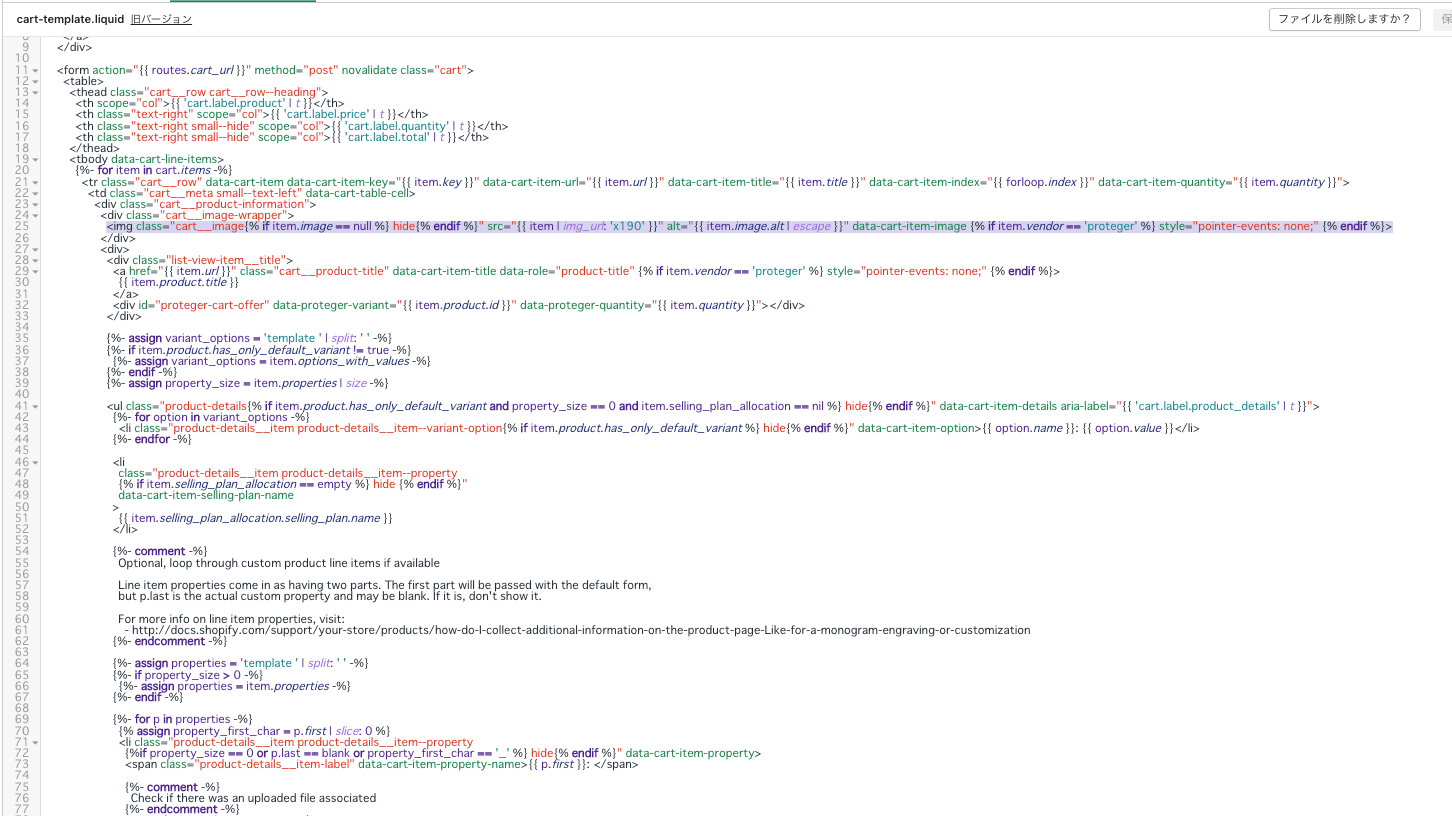Click 'for p in properties' line
1452x816 pixels.
183,720
